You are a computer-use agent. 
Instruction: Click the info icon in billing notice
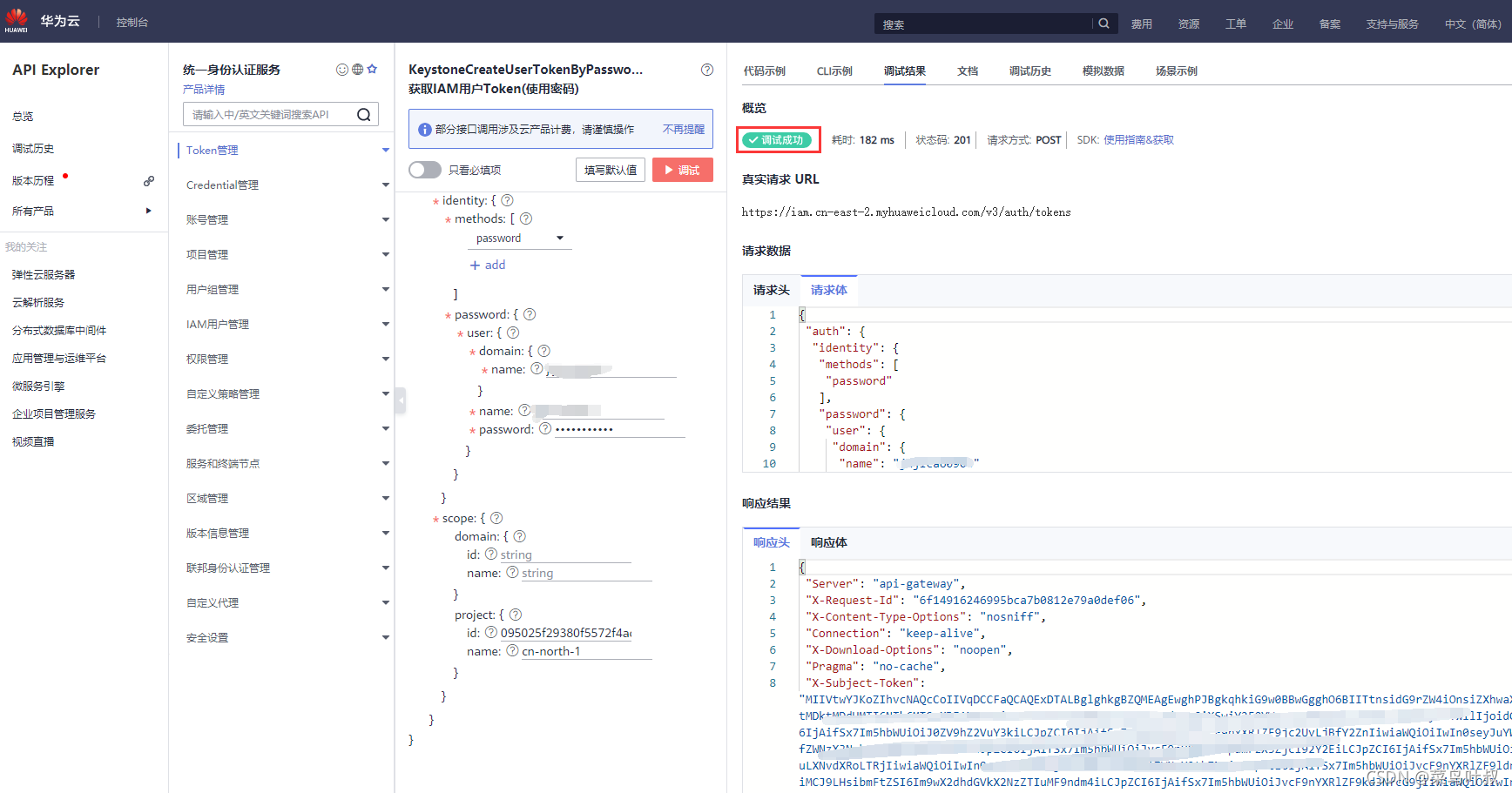coord(425,130)
